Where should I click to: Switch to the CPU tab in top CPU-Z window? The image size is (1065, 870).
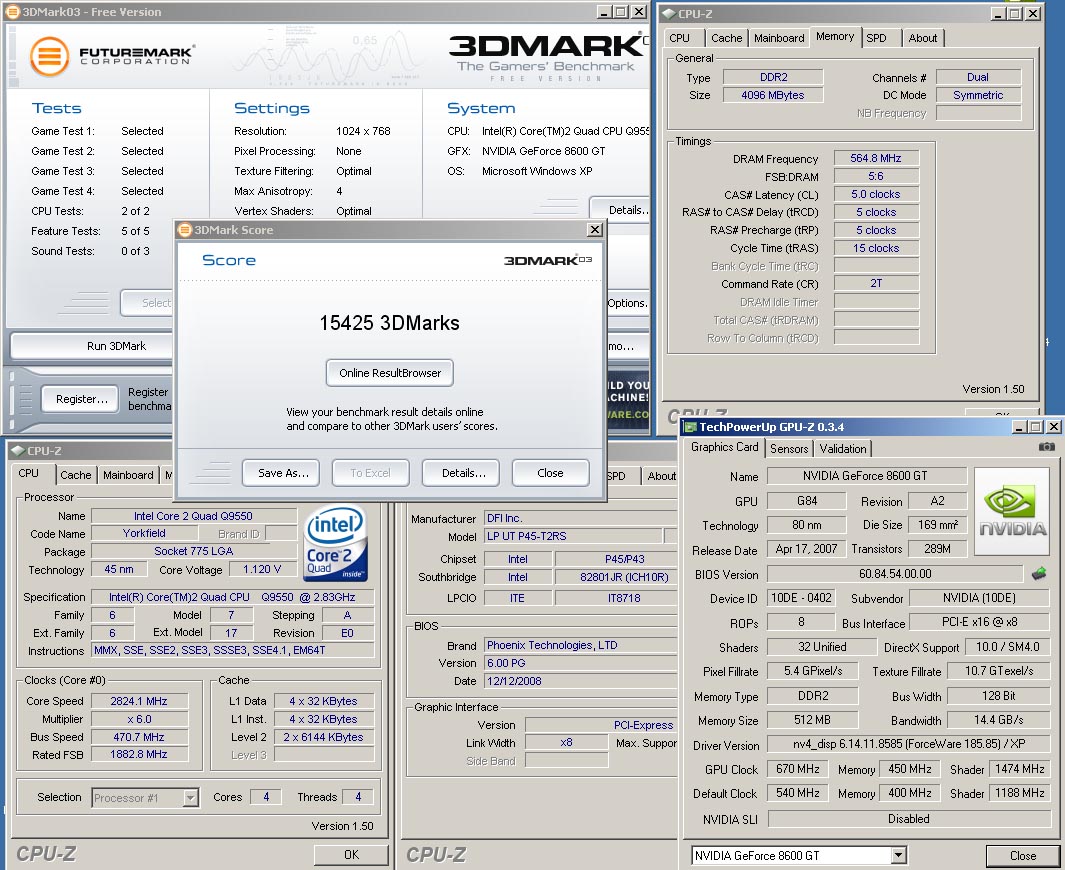680,38
